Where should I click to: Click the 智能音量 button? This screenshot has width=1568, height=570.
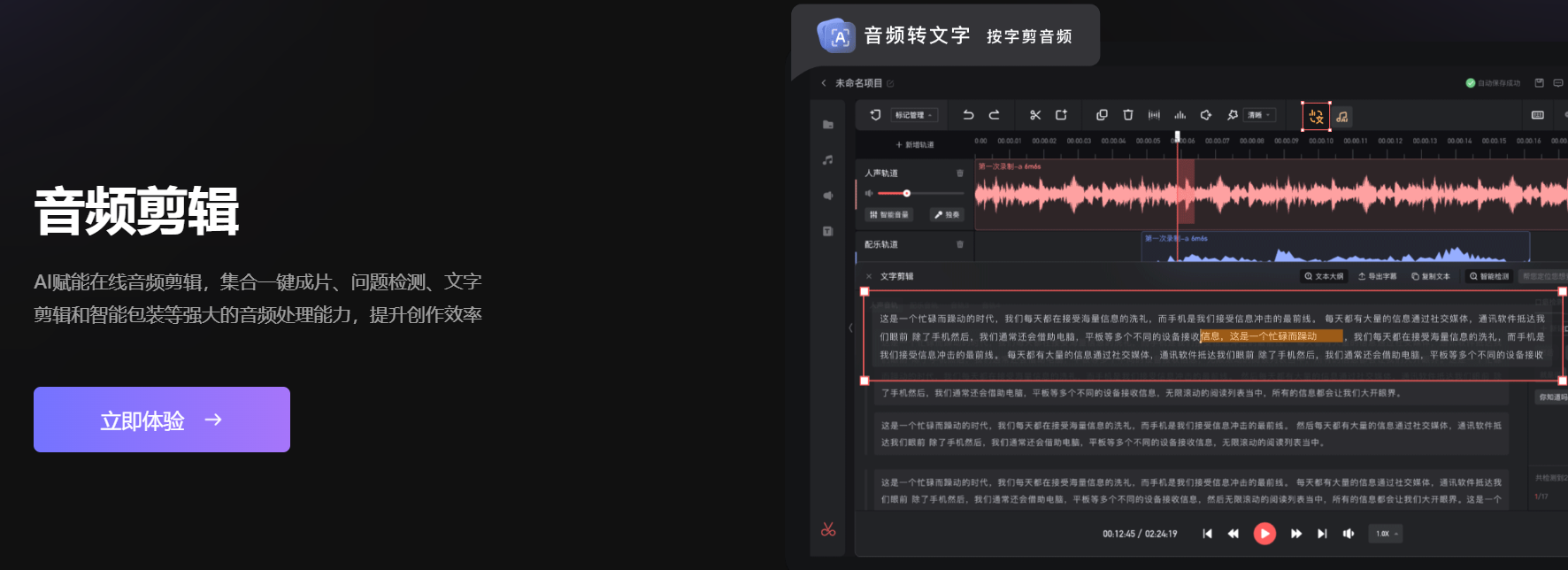coord(889,214)
